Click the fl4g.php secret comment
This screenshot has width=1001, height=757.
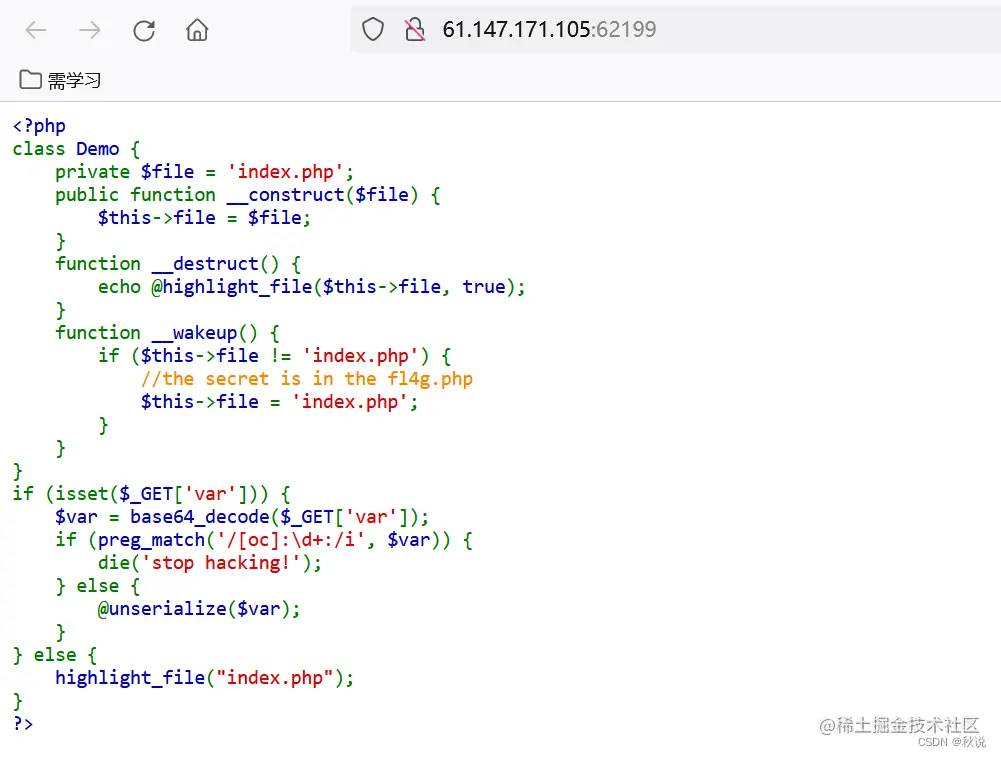[x=307, y=378]
